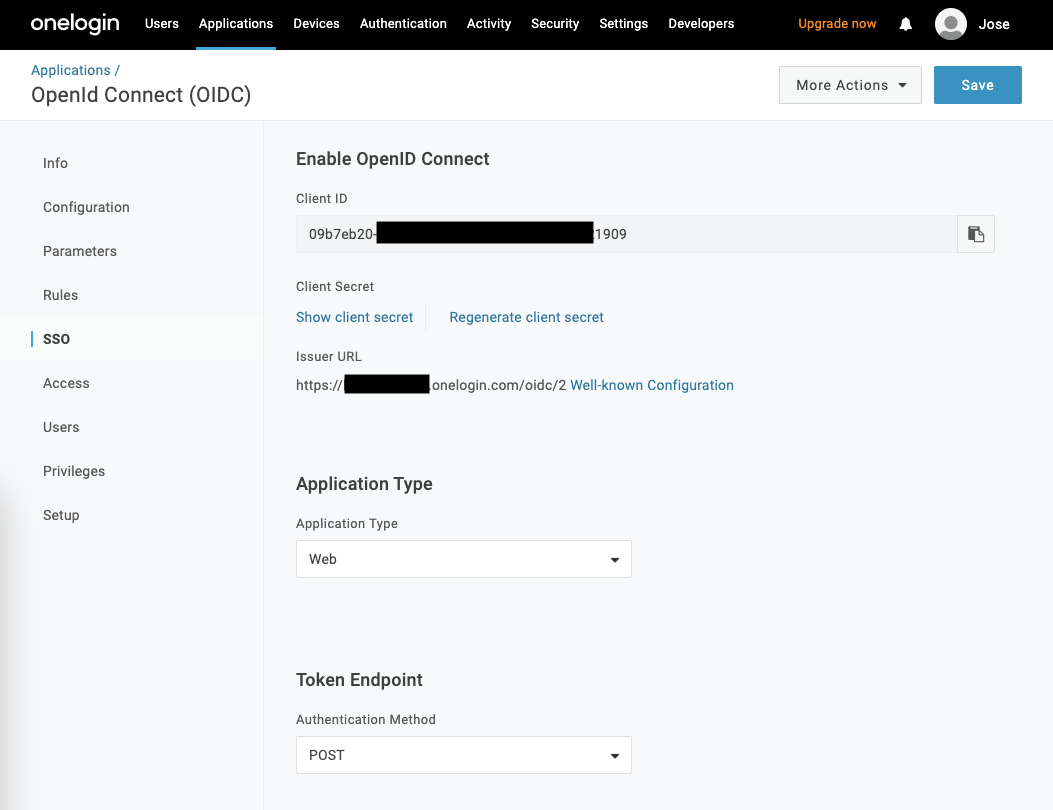The image size is (1053, 810).
Task: Go to the Rules section
Action: coord(60,295)
